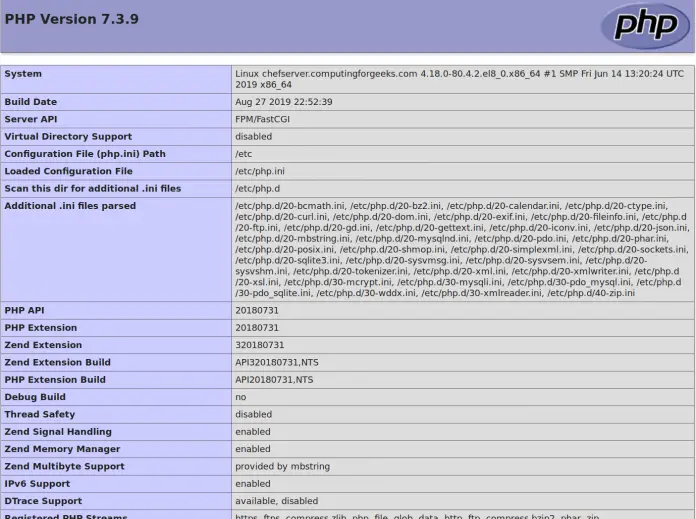
Task: Click the DTrace Support value available, disabled
Action: click(277, 501)
